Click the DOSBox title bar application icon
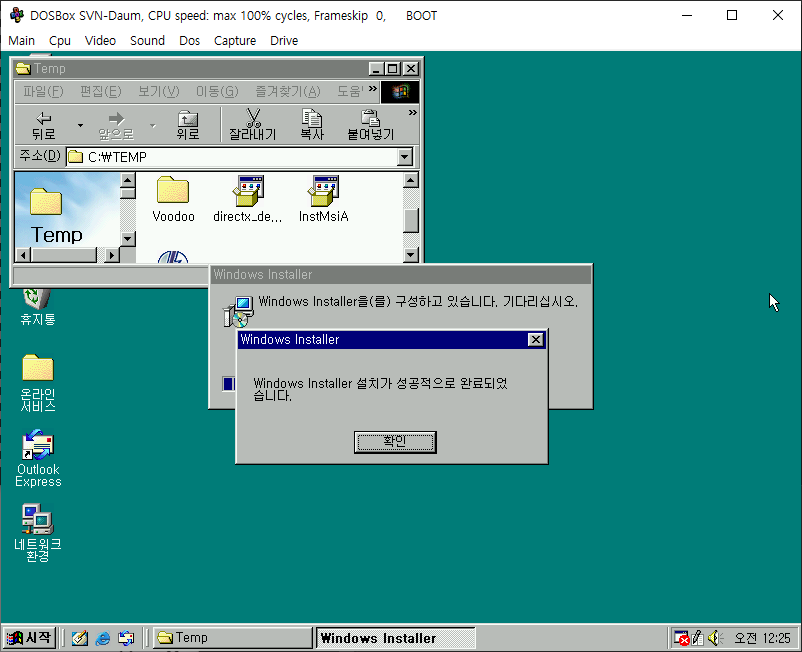 click(17, 15)
